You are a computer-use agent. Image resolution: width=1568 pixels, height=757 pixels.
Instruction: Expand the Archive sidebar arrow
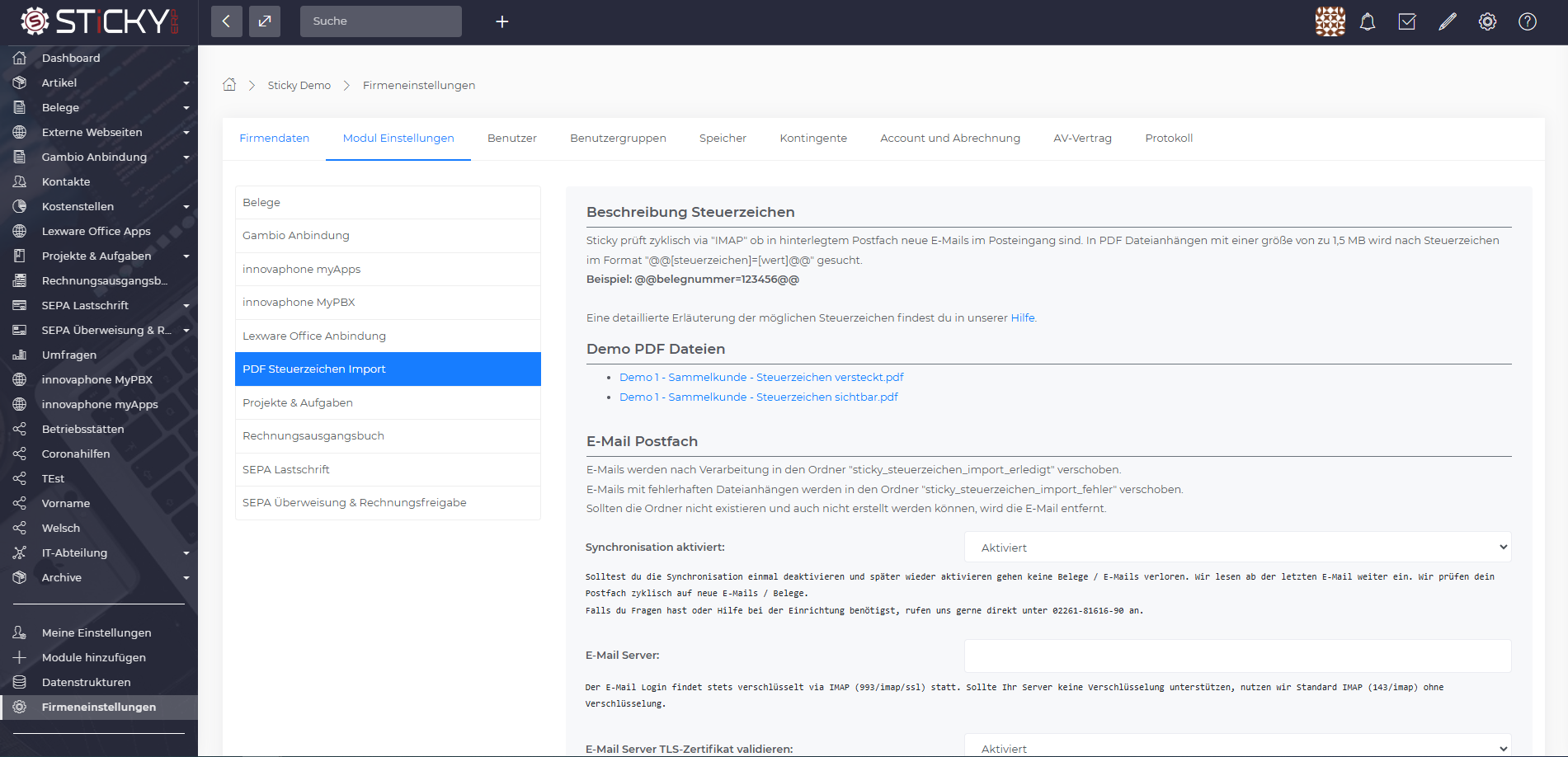186,578
